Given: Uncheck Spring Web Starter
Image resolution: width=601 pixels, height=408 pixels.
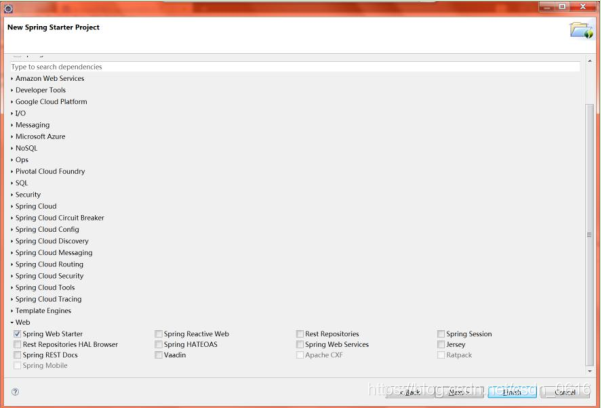Looking at the screenshot, I should 17,334.
